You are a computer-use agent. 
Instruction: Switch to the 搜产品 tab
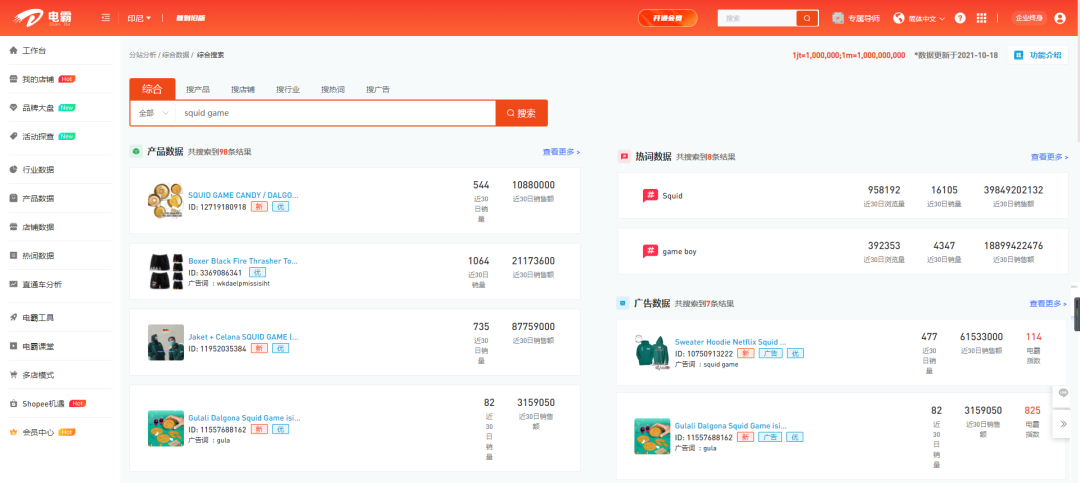tap(198, 90)
